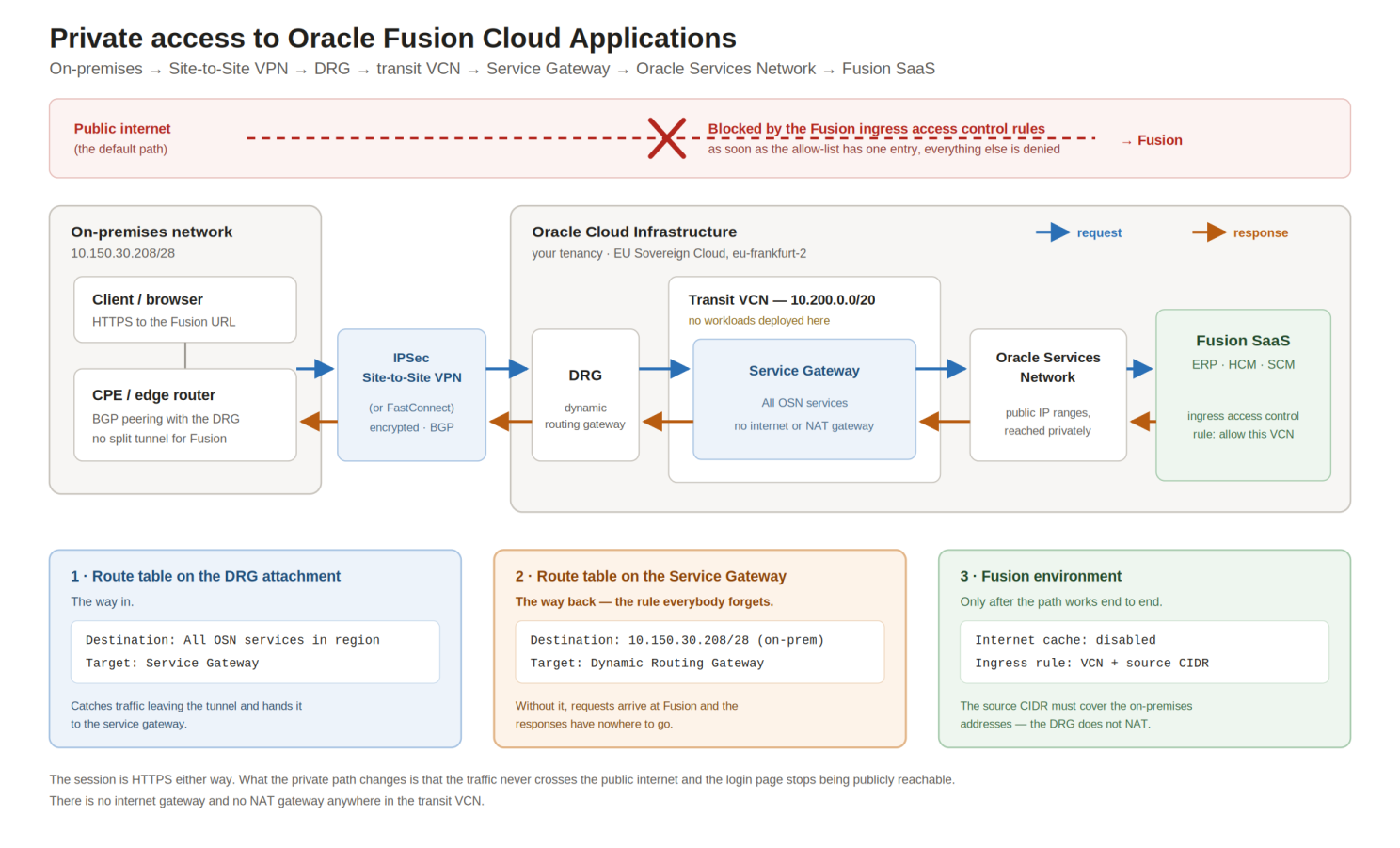
Task: Click 'Public internet' label in red banner
Action: pyautogui.click(x=122, y=129)
